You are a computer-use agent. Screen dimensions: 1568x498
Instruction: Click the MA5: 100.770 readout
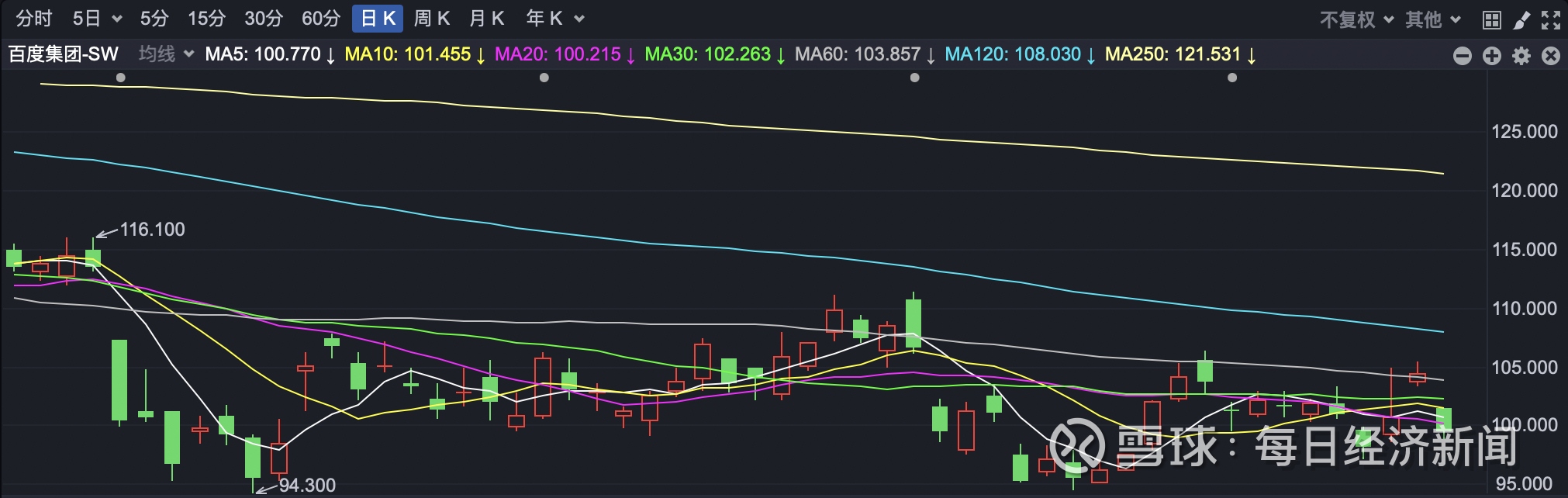click(x=270, y=54)
